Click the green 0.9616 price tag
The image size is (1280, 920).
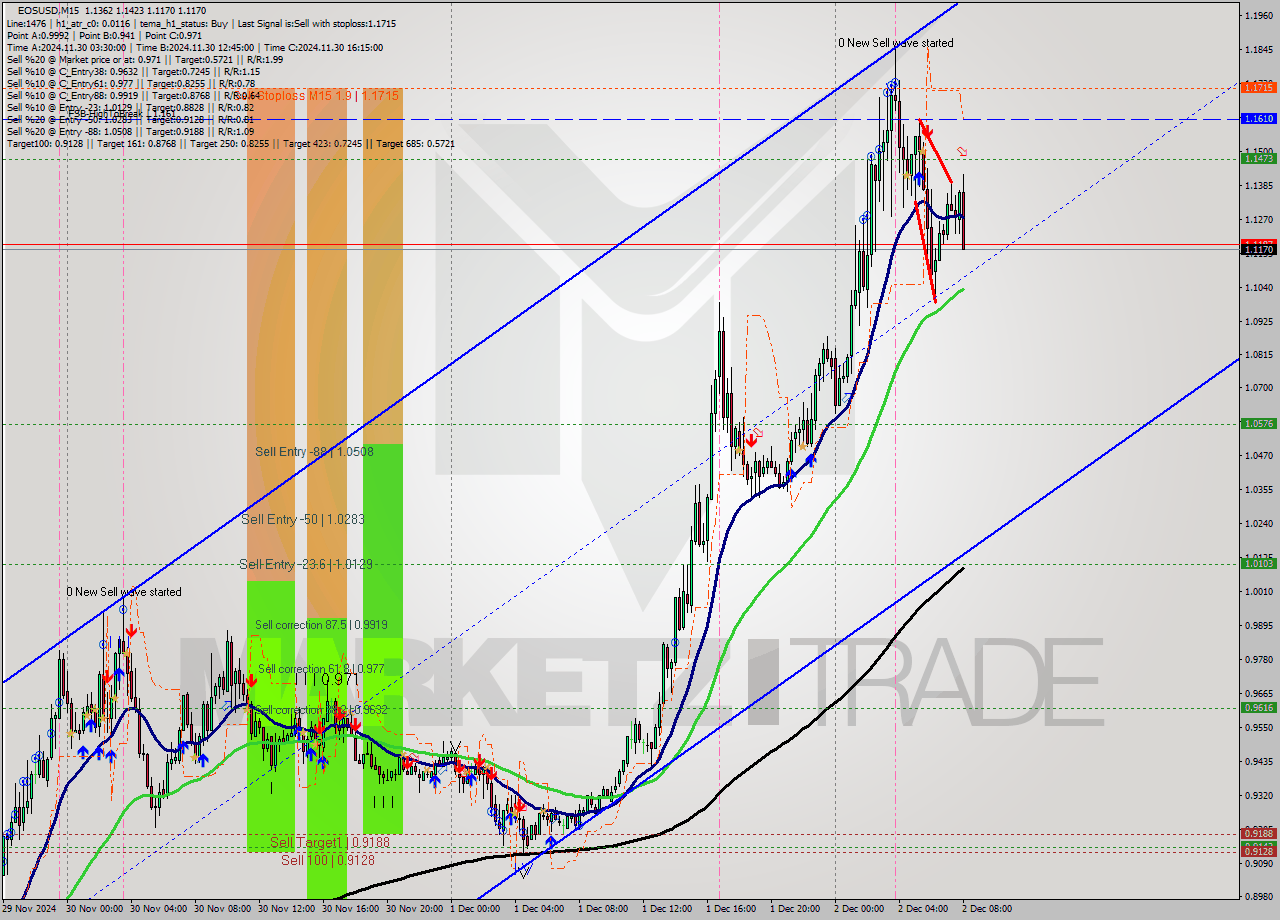pos(1258,708)
